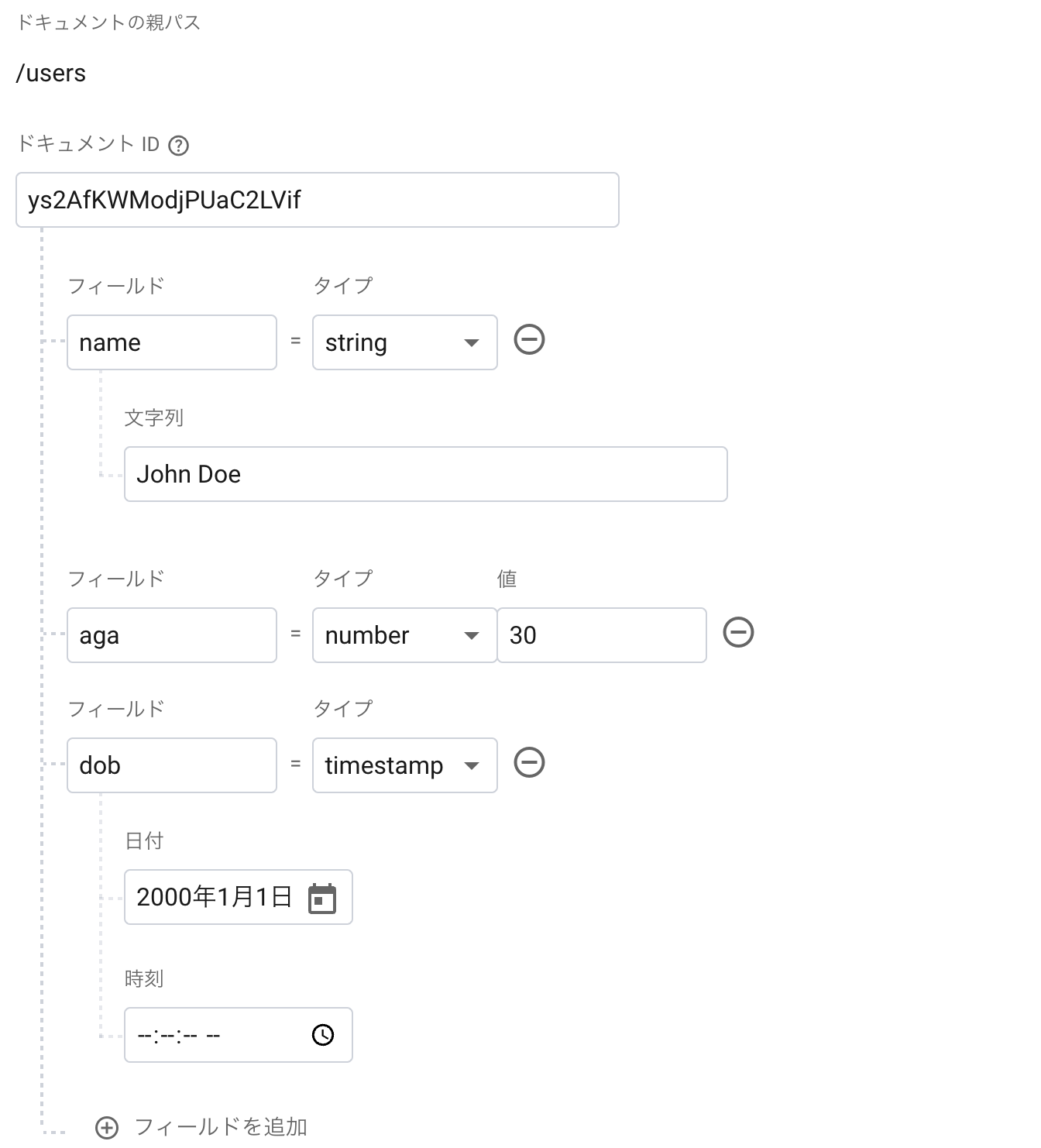This screenshot has height=1148, width=1041.
Task: Open the string type dropdown
Action: coord(404,342)
